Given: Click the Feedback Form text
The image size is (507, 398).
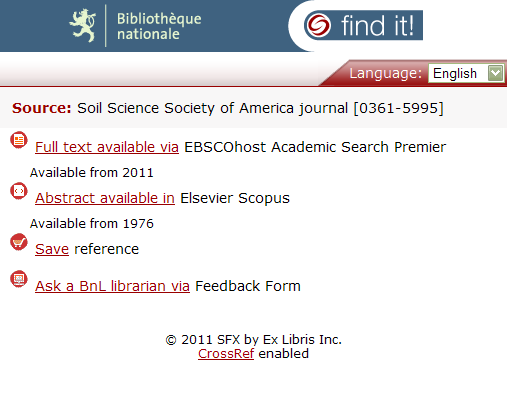Looking at the screenshot, I should coord(248,286).
